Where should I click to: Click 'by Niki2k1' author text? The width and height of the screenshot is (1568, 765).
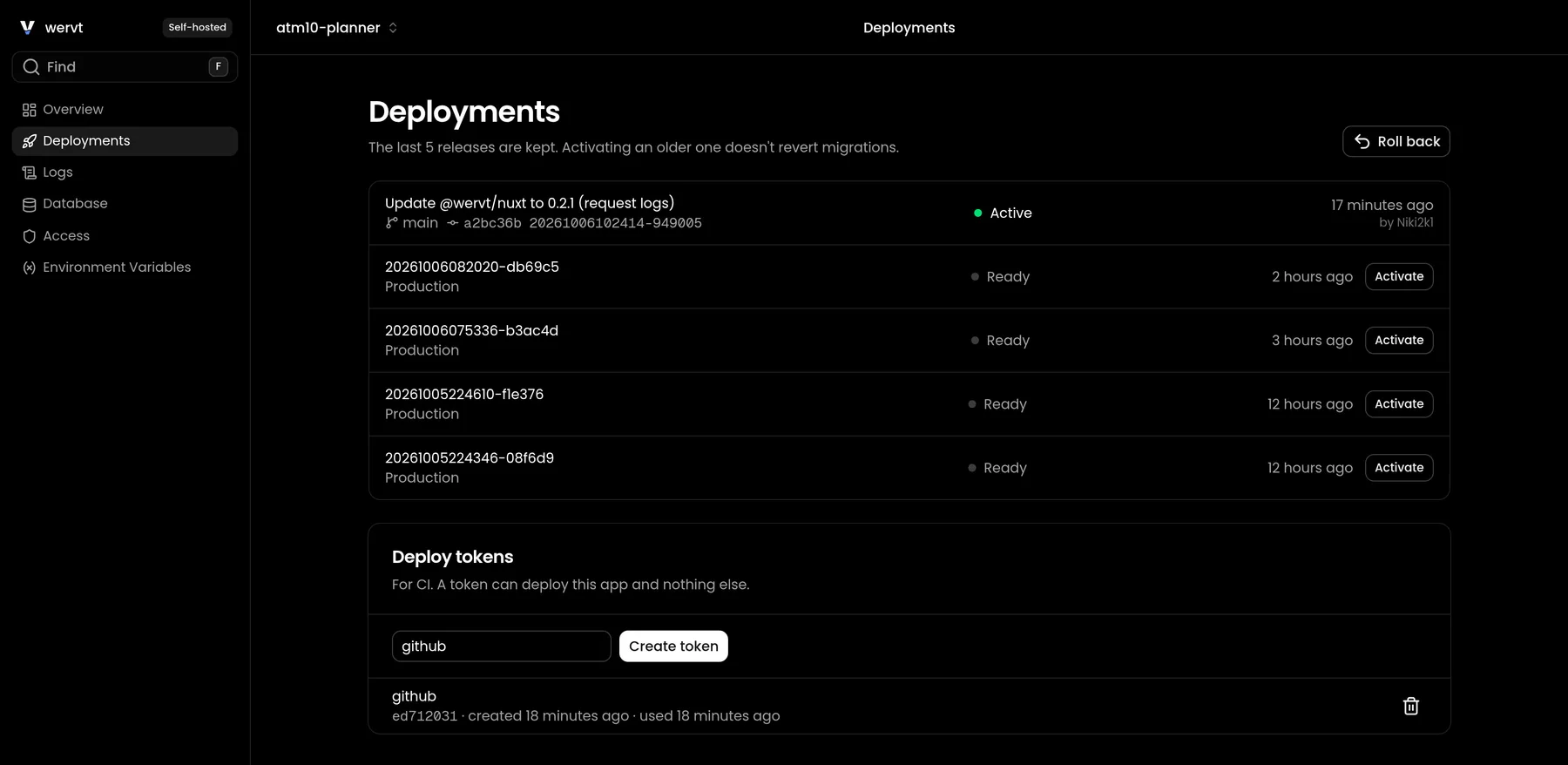pos(1406,223)
